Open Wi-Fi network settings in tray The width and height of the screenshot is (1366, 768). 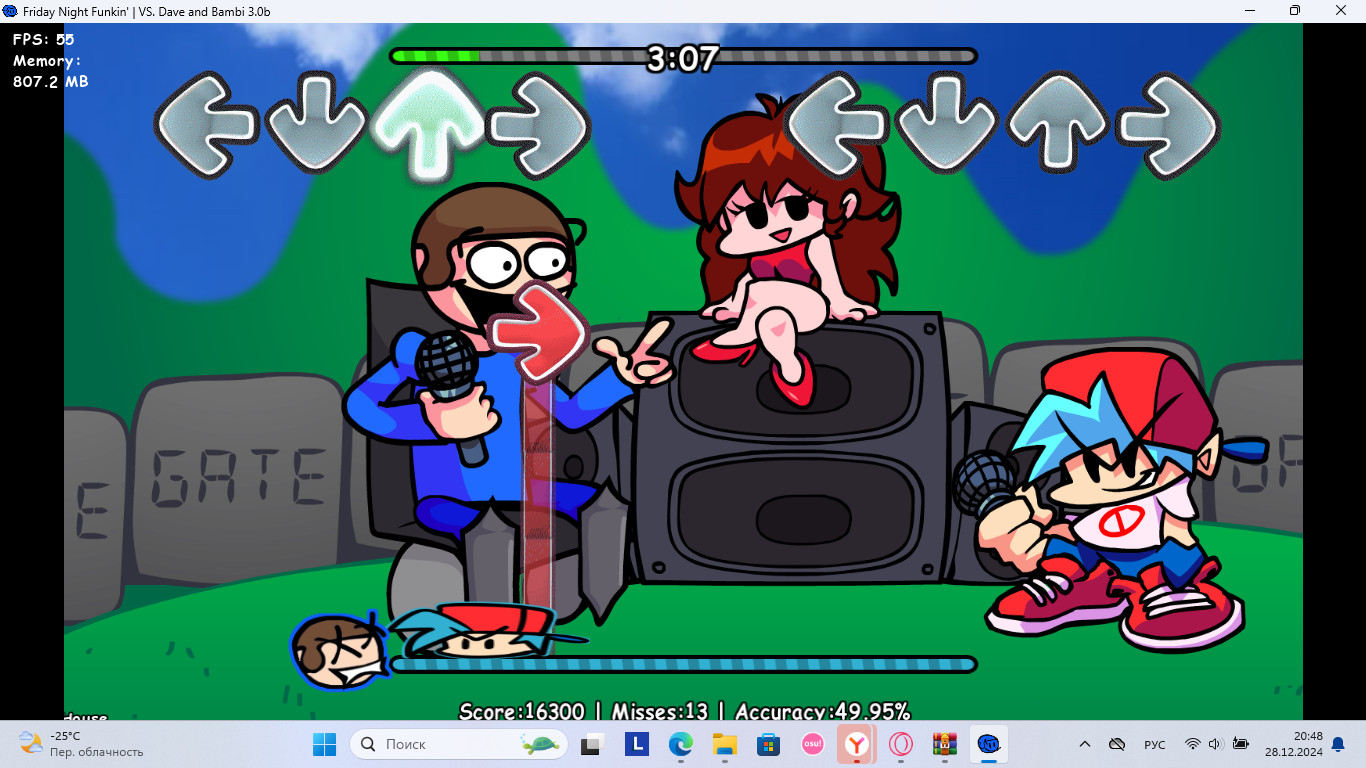tap(1192, 744)
